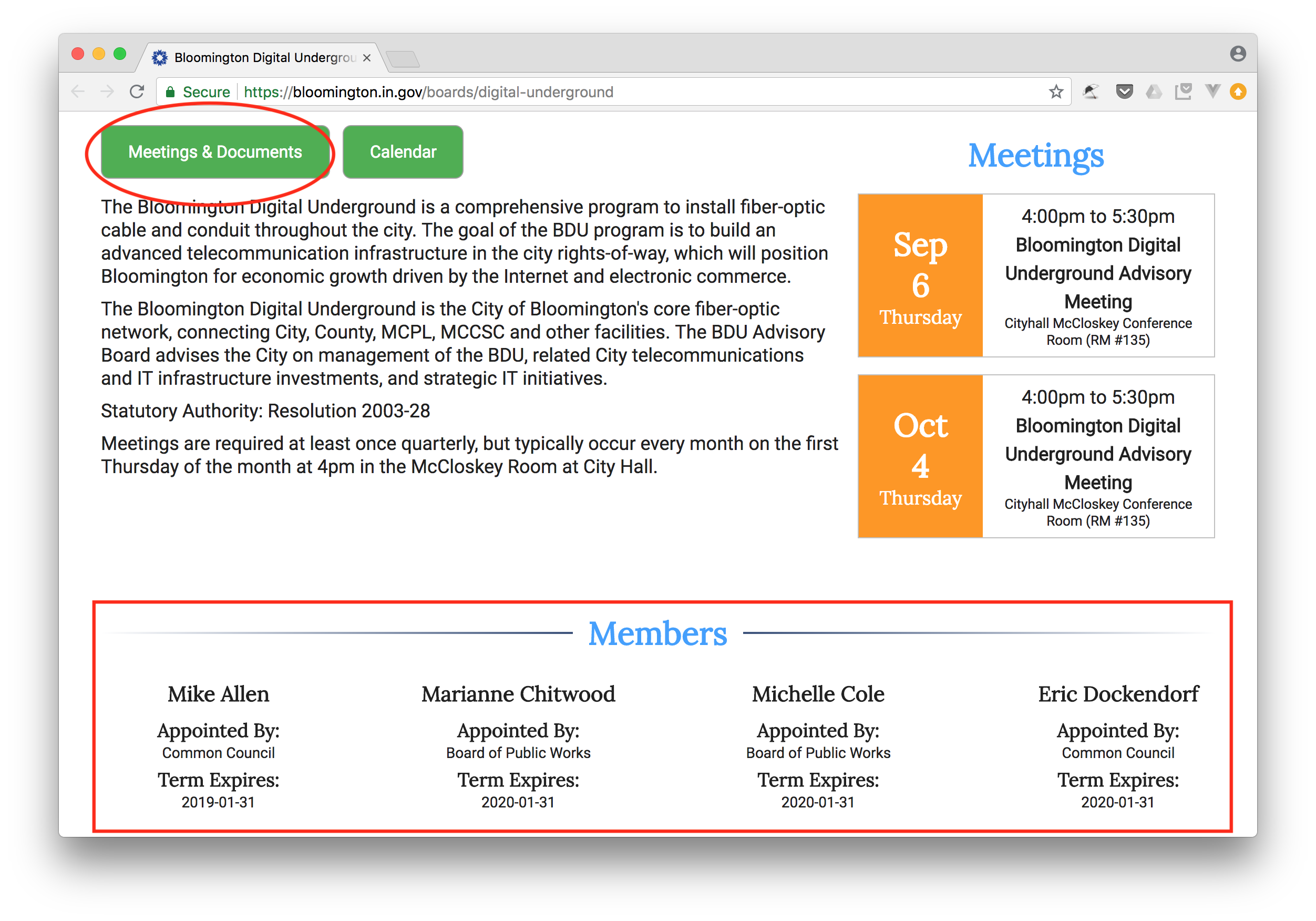Select member name Eric Dockendorf

point(1118,694)
